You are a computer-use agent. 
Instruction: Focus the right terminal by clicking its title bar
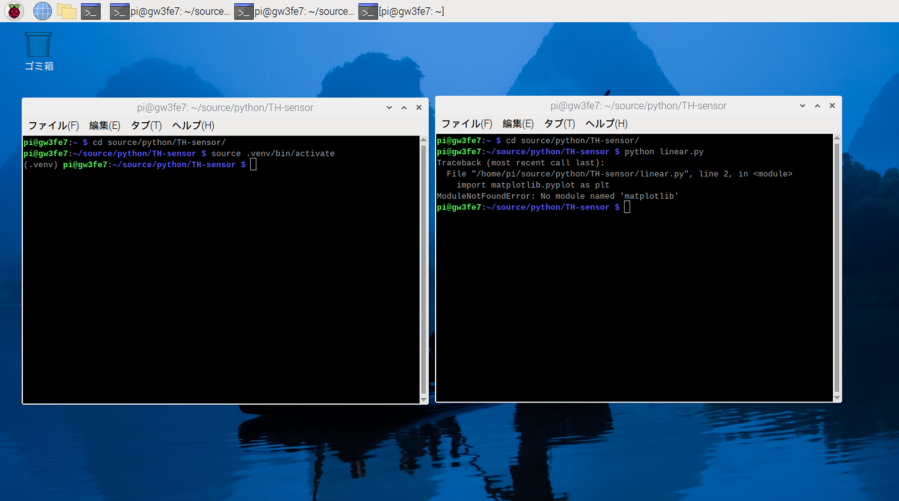tap(638, 106)
